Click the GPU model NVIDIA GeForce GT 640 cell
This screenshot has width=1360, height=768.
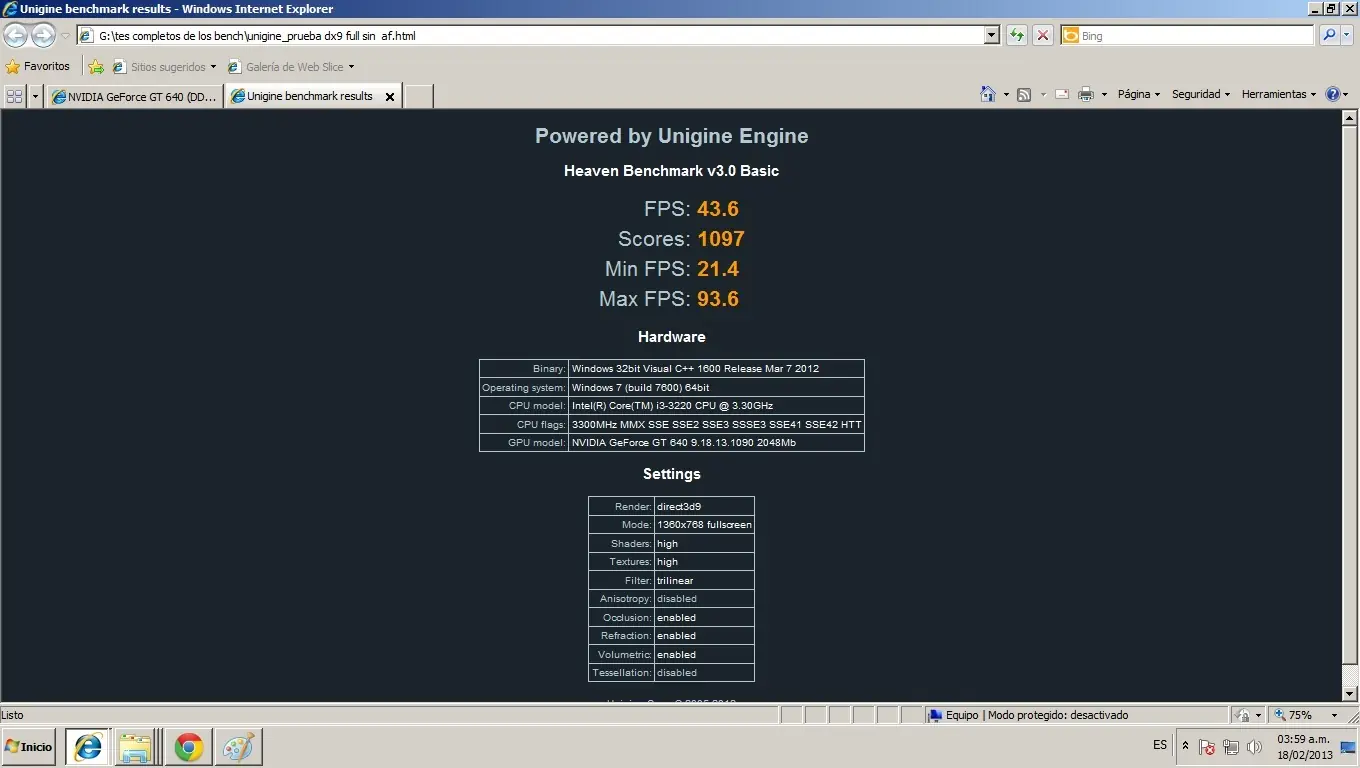point(716,443)
